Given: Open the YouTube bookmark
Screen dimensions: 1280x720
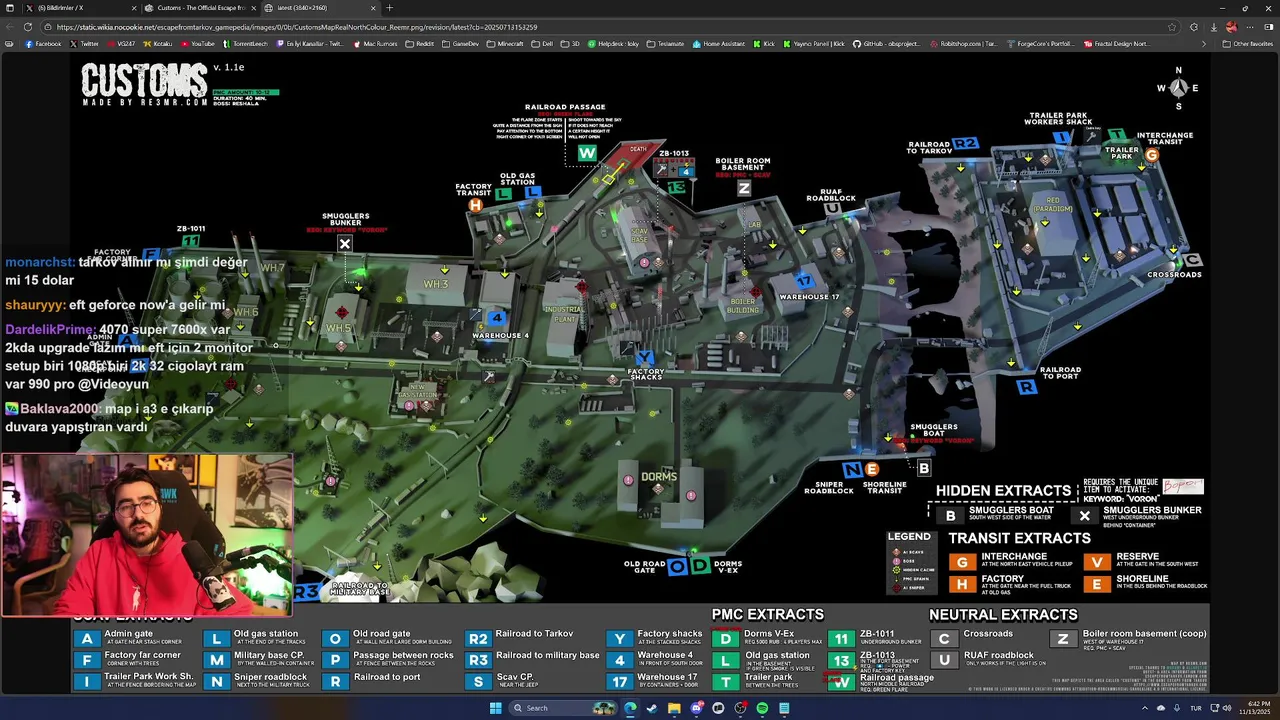Looking at the screenshot, I should click(x=198, y=44).
